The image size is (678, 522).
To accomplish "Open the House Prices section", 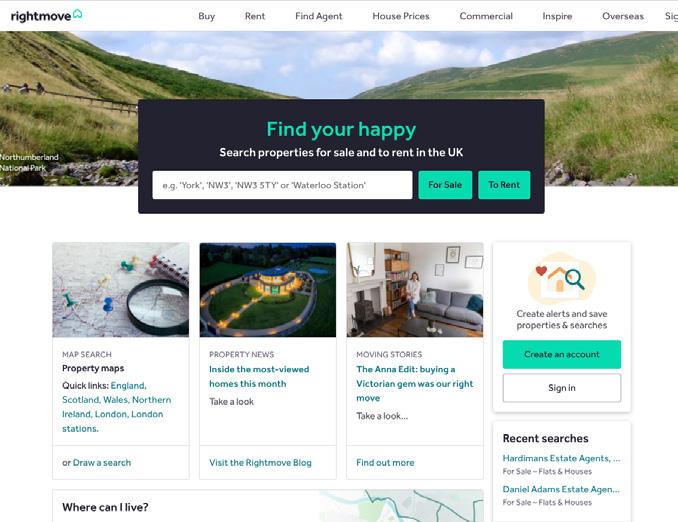I will 401,16.
